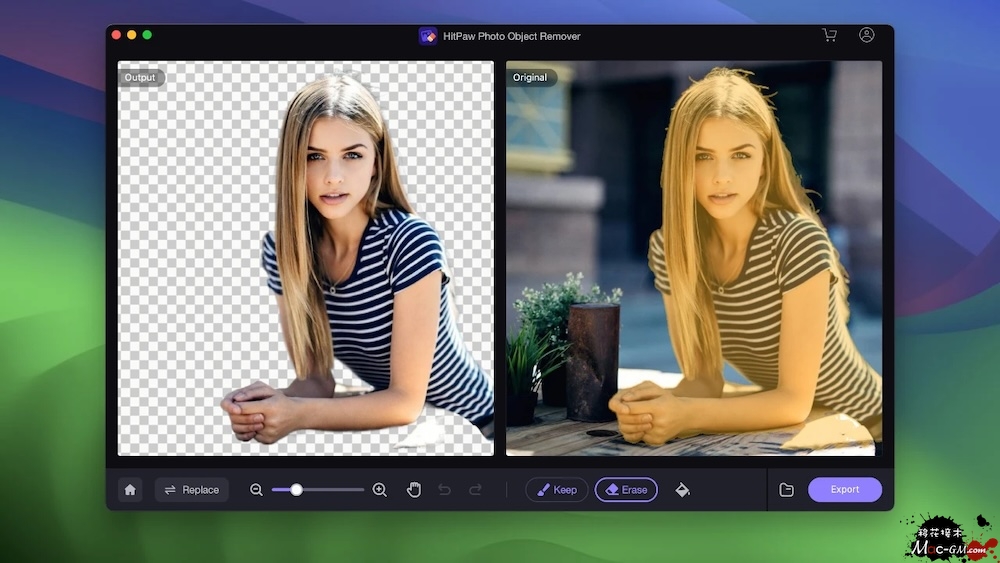The width and height of the screenshot is (1000, 563).
Task: Click the Replace button
Action: click(x=191, y=490)
